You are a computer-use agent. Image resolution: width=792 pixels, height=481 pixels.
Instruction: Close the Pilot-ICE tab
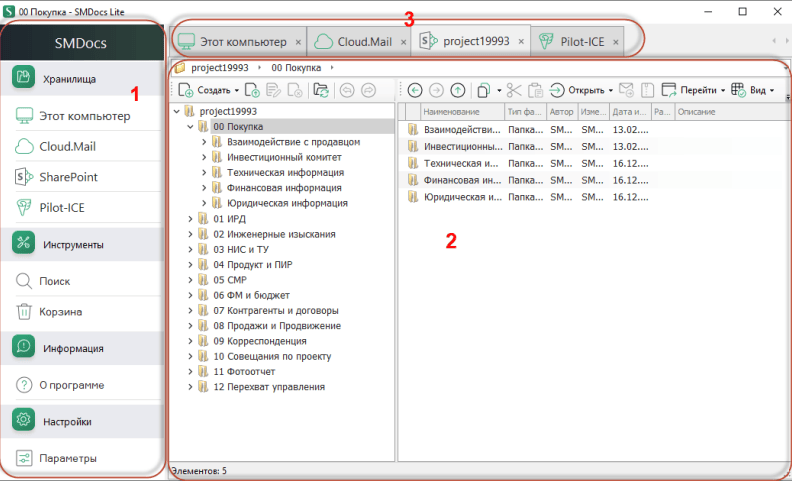(x=616, y=42)
